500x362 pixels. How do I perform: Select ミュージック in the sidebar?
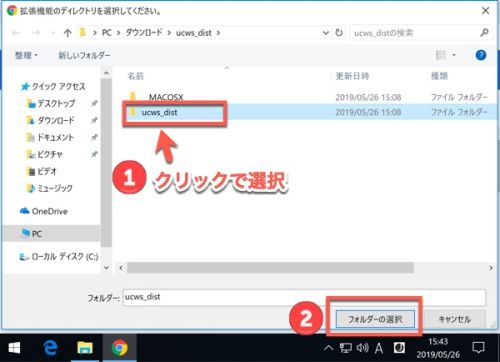tap(50, 188)
